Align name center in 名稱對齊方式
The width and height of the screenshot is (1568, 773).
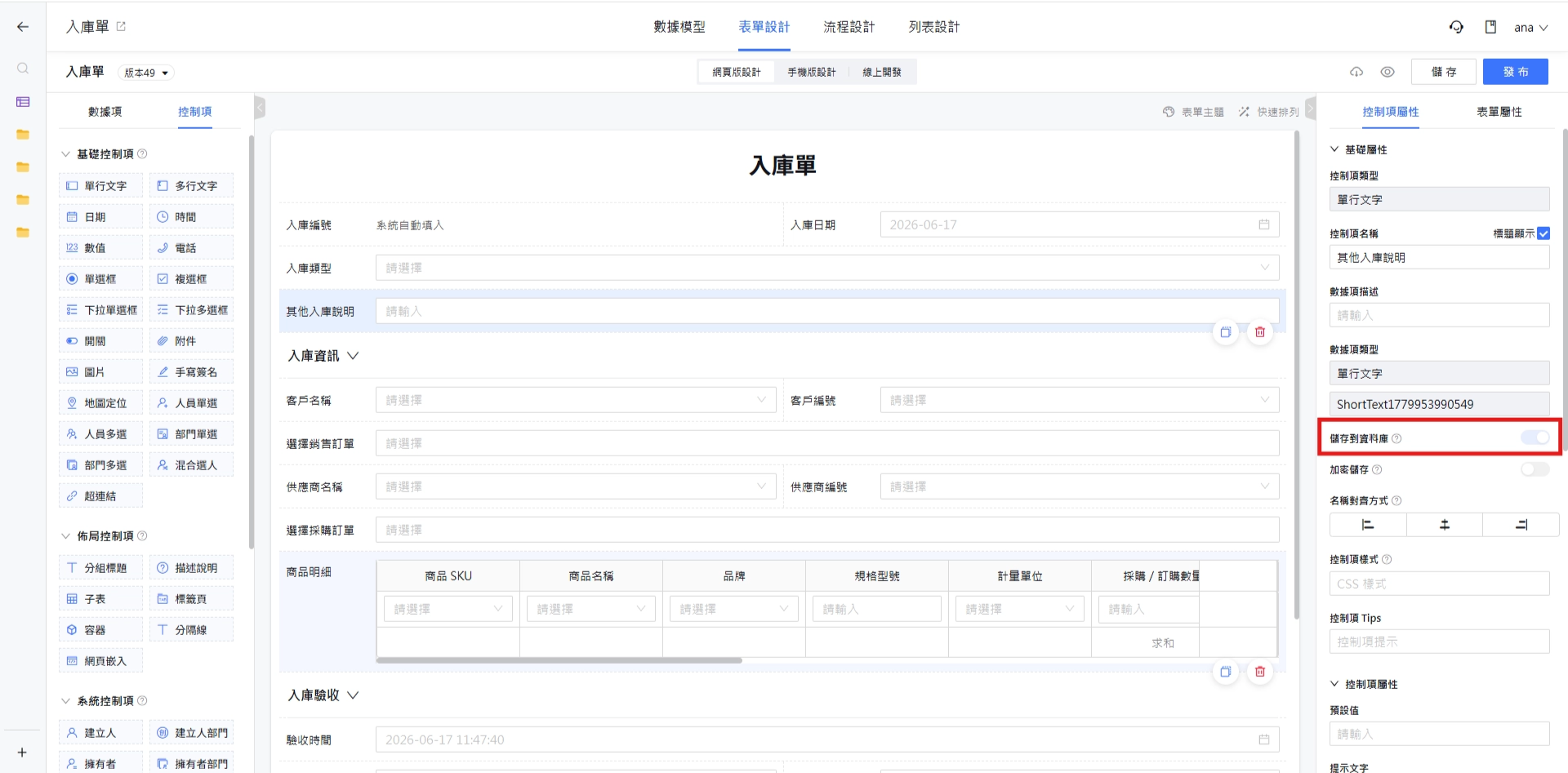1444,525
